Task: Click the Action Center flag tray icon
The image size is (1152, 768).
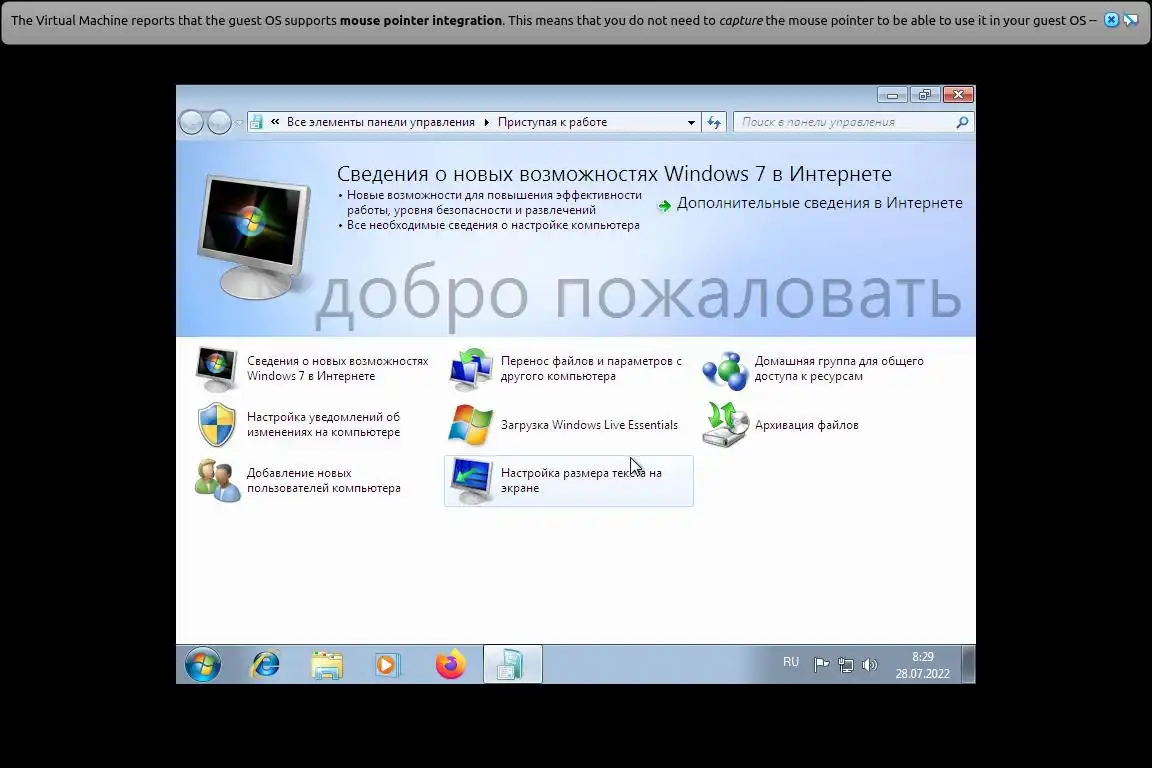Action: tap(821, 665)
